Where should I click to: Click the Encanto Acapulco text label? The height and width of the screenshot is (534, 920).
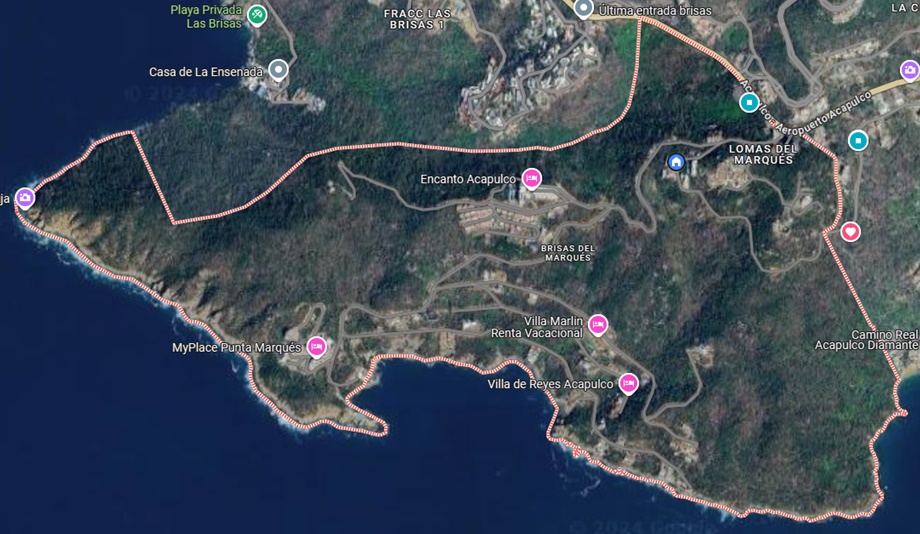[x=468, y=179]
